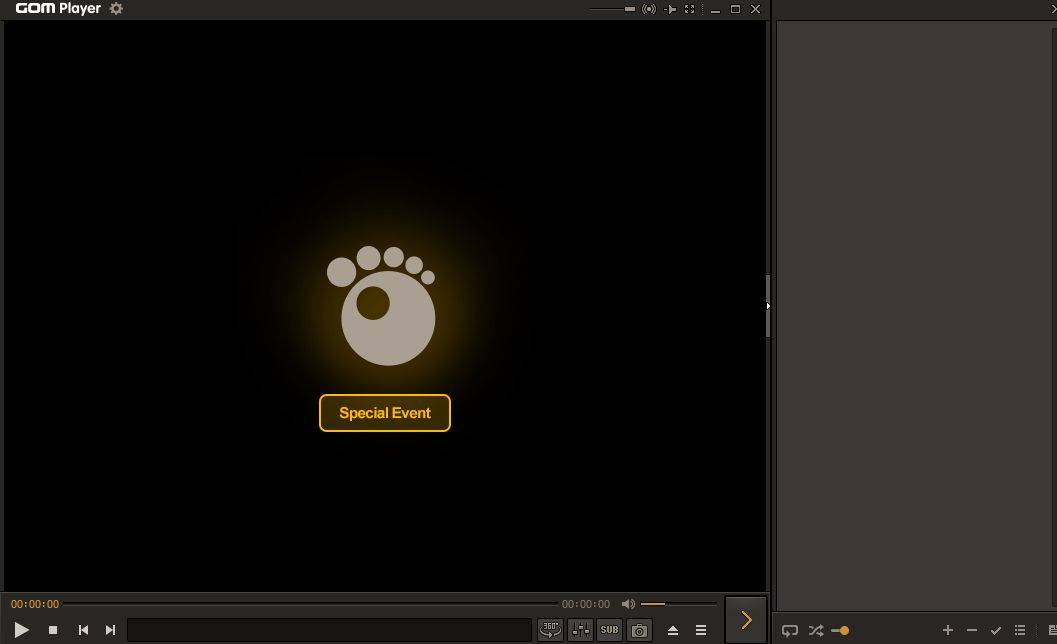The image size is (1057, 644).
Task: Close the GOM Player window
Action: point(756,9)
